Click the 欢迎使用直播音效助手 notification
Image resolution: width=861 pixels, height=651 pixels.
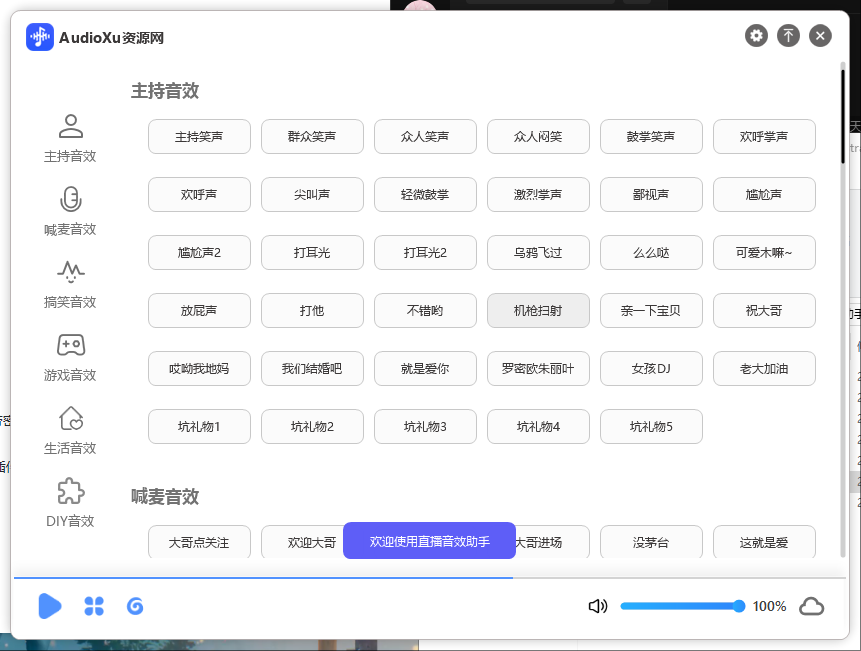[x=429, y=540]
